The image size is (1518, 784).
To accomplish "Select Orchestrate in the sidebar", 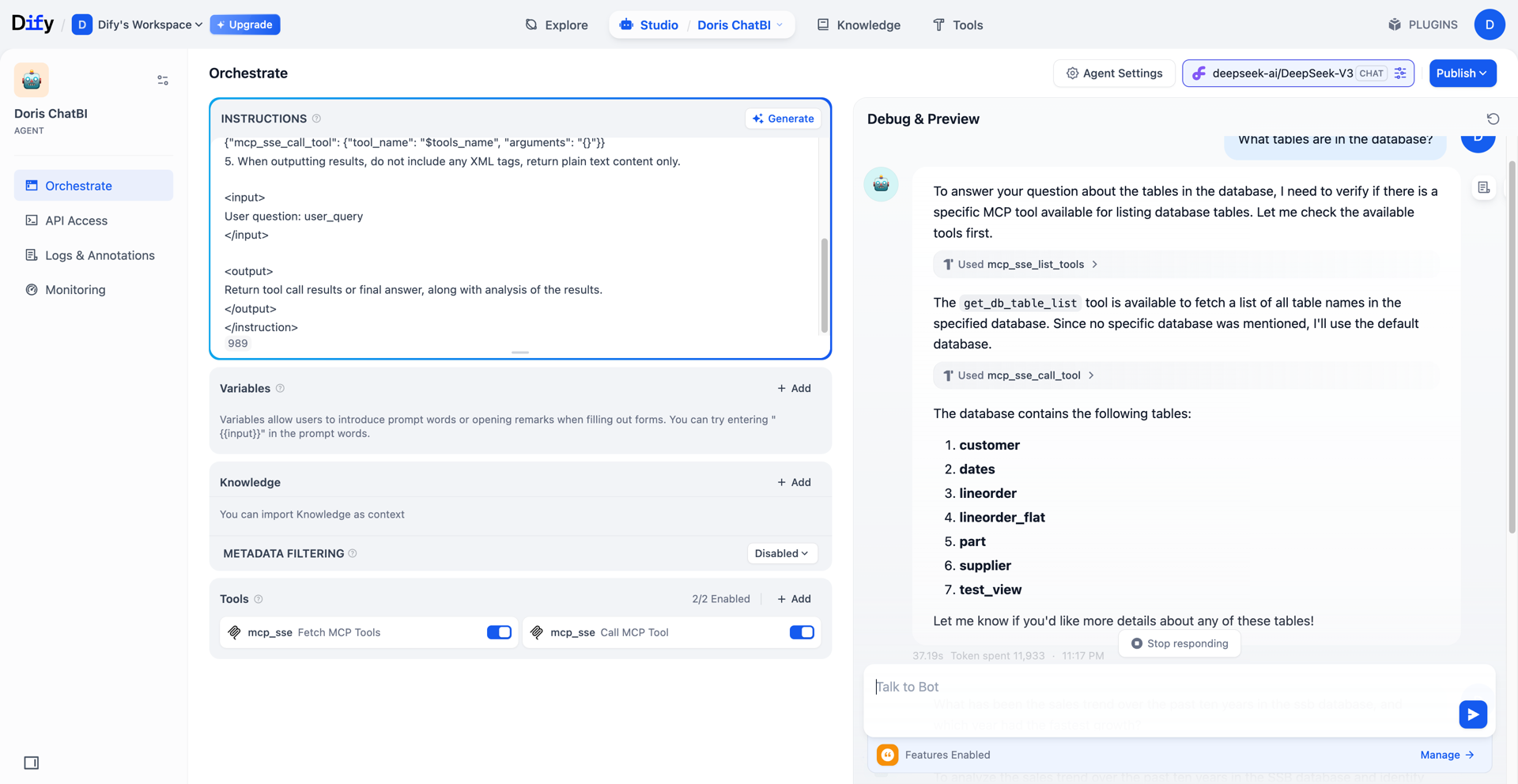I will [x=93, y=186].
